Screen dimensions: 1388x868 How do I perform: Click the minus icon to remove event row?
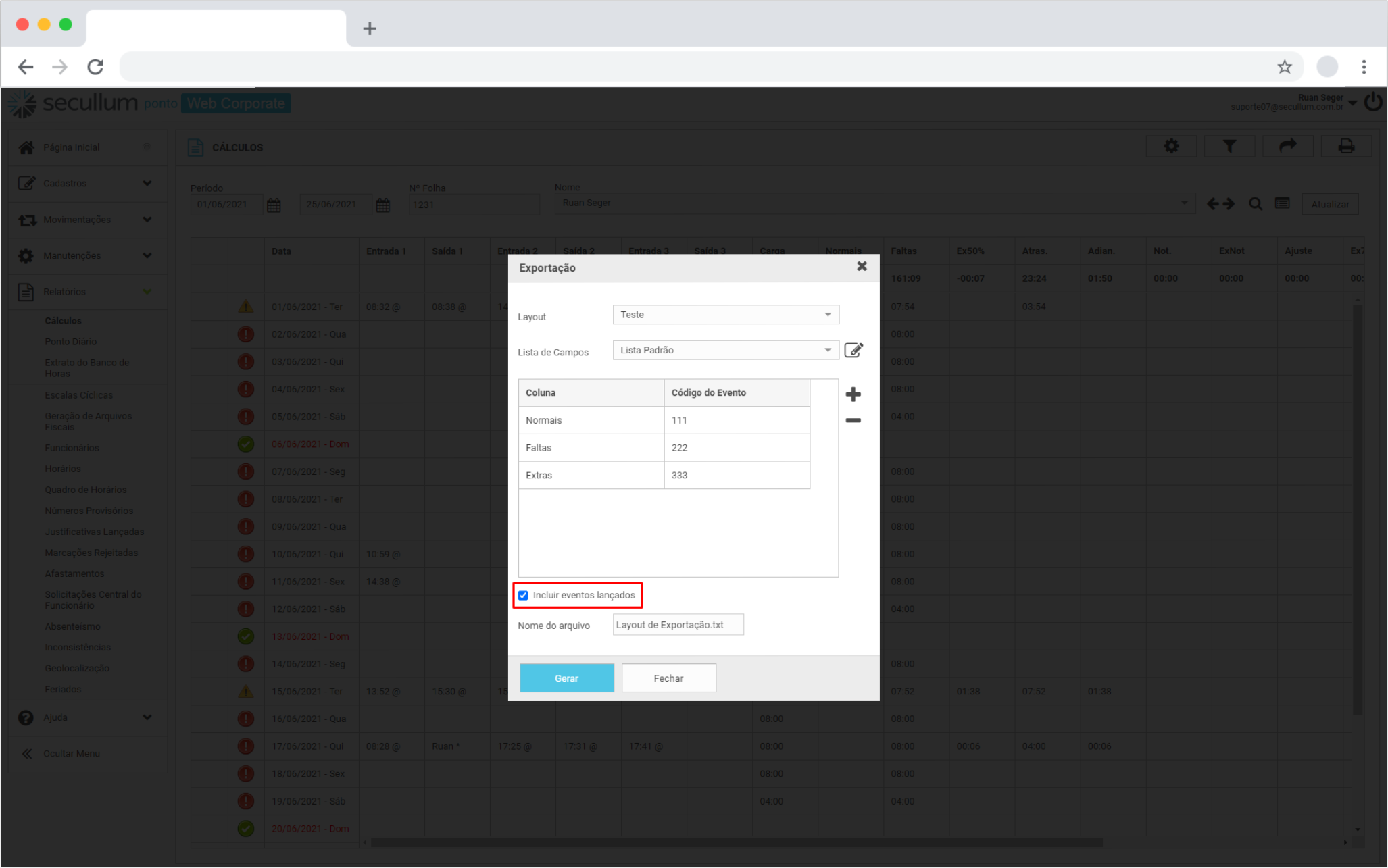[853, 420]
